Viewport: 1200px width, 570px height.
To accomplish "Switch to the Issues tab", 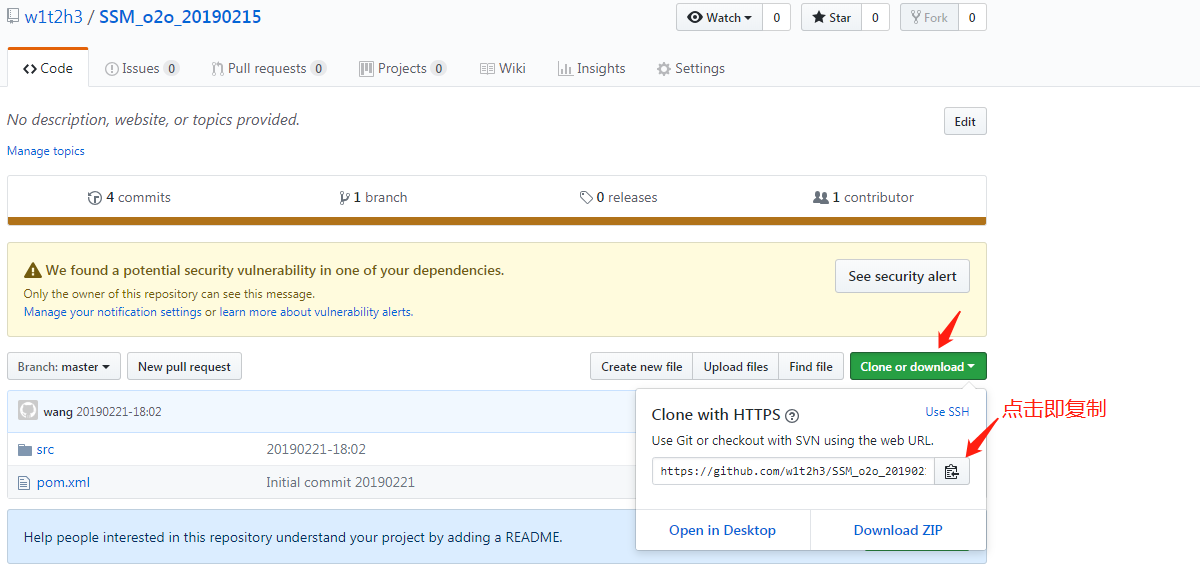I will [x=142, y=68].
